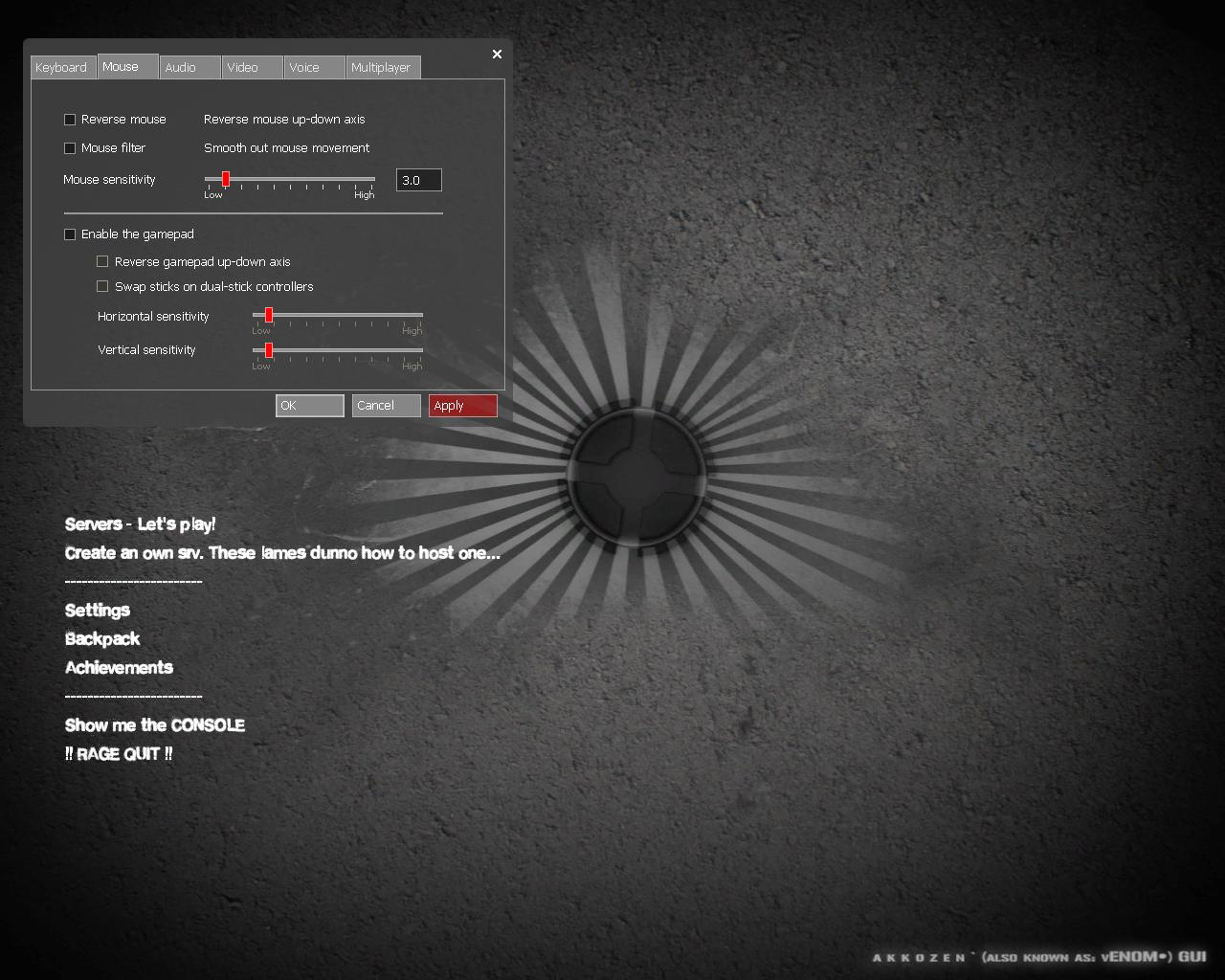Enable Mouse filter
The image size is (1225, 980).
pyautogui.click(x=70, y=147)
